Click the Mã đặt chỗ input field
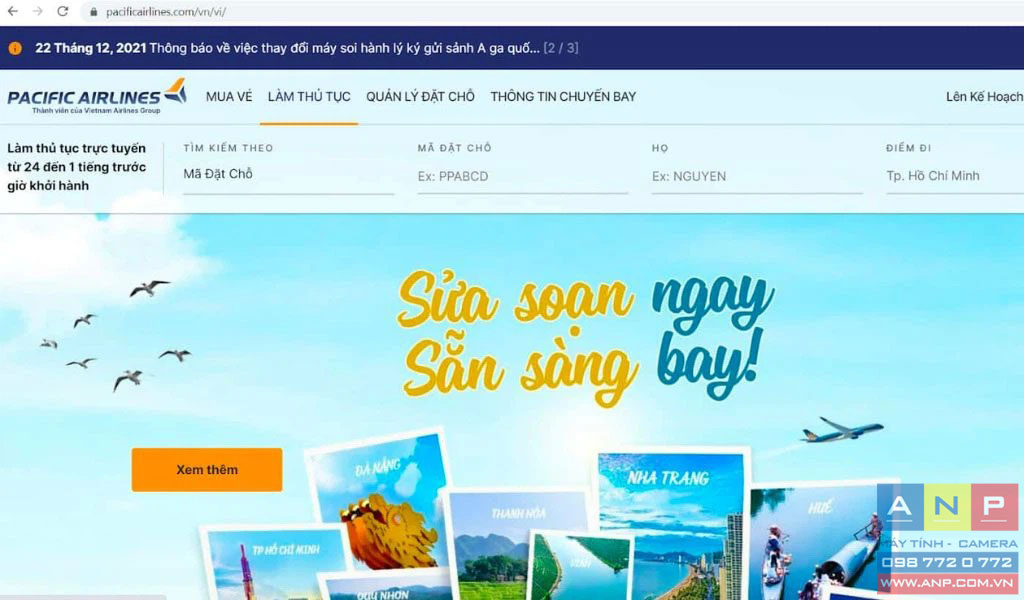The width and height of the screenshot is (1024, 600). (x=522, y=176)
